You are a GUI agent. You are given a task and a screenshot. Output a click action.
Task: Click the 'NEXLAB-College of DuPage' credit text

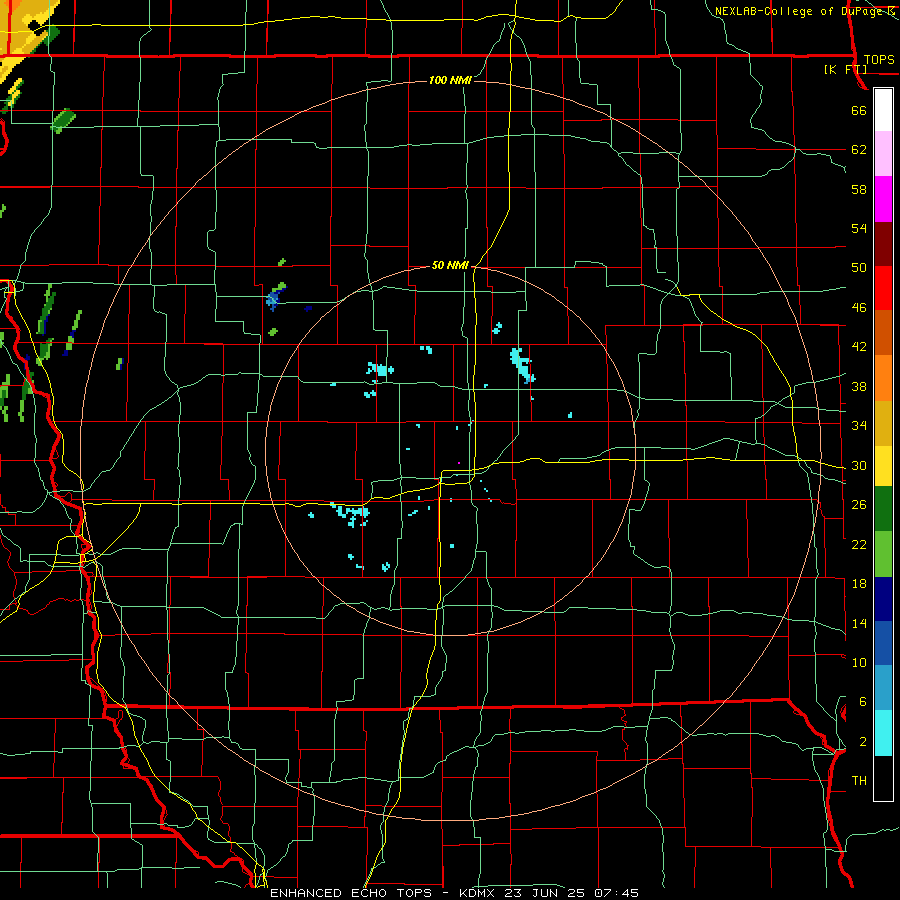[798, 11]
